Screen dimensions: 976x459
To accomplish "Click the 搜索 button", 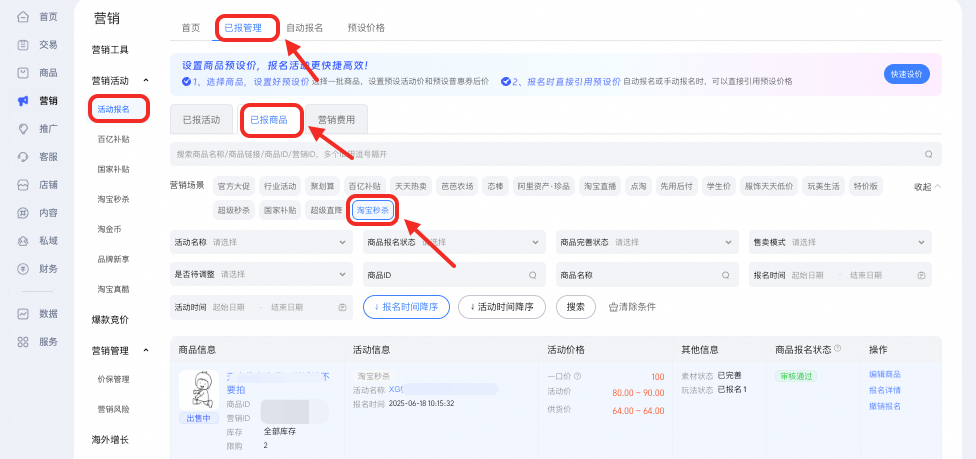I will click(576, 307).
